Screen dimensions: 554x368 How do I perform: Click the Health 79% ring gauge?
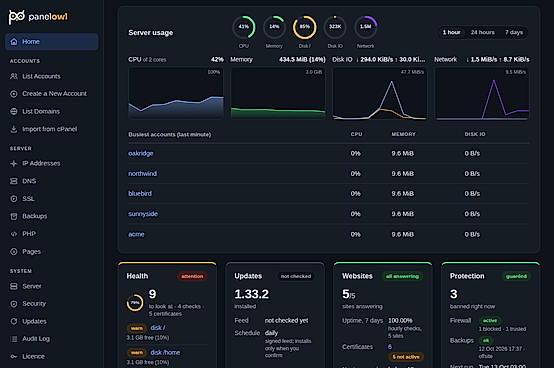coord(135,303)
